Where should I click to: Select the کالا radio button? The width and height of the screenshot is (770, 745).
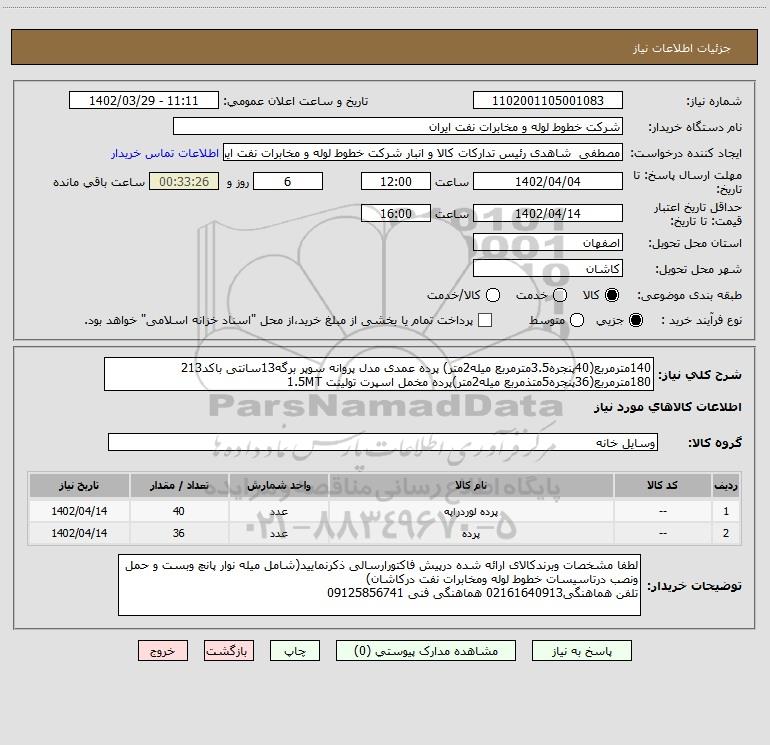pyautogui.click(x=612, y=295)
